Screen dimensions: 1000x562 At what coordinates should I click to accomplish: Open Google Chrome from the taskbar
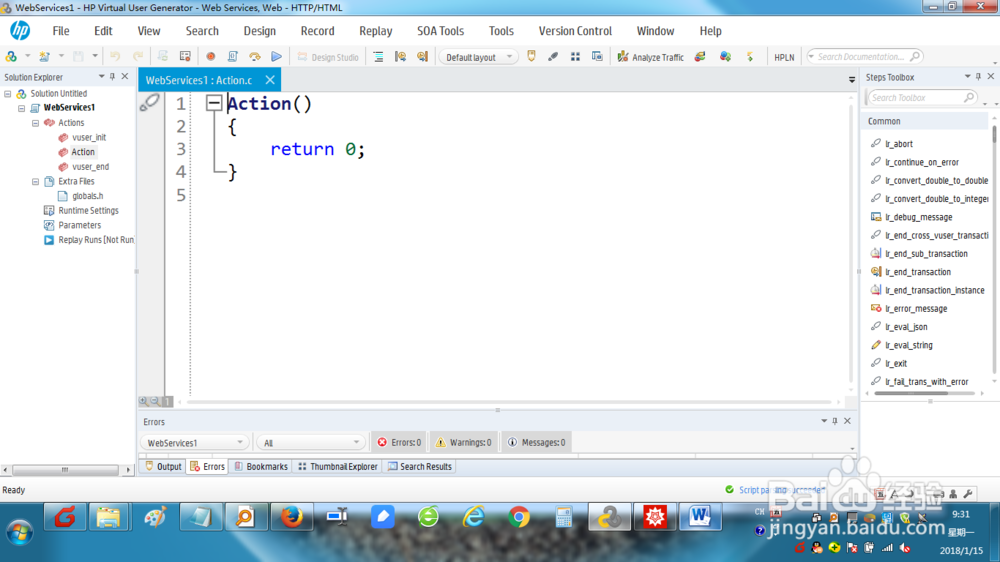[518, 517]
